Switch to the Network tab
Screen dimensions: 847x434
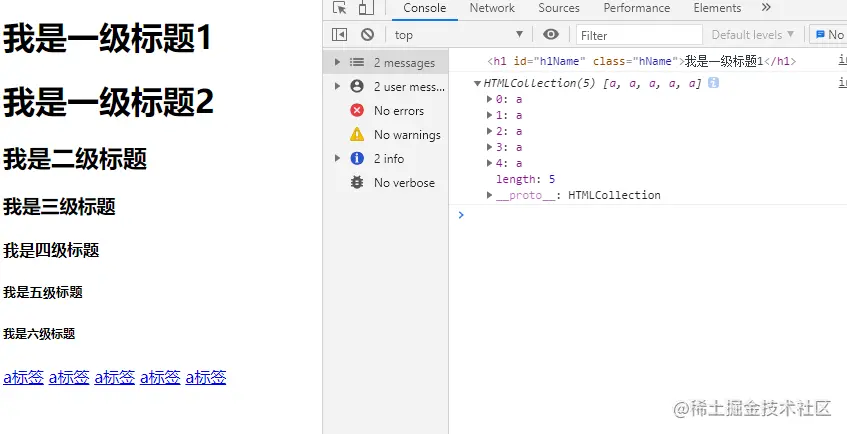click(x=492, y=8)
